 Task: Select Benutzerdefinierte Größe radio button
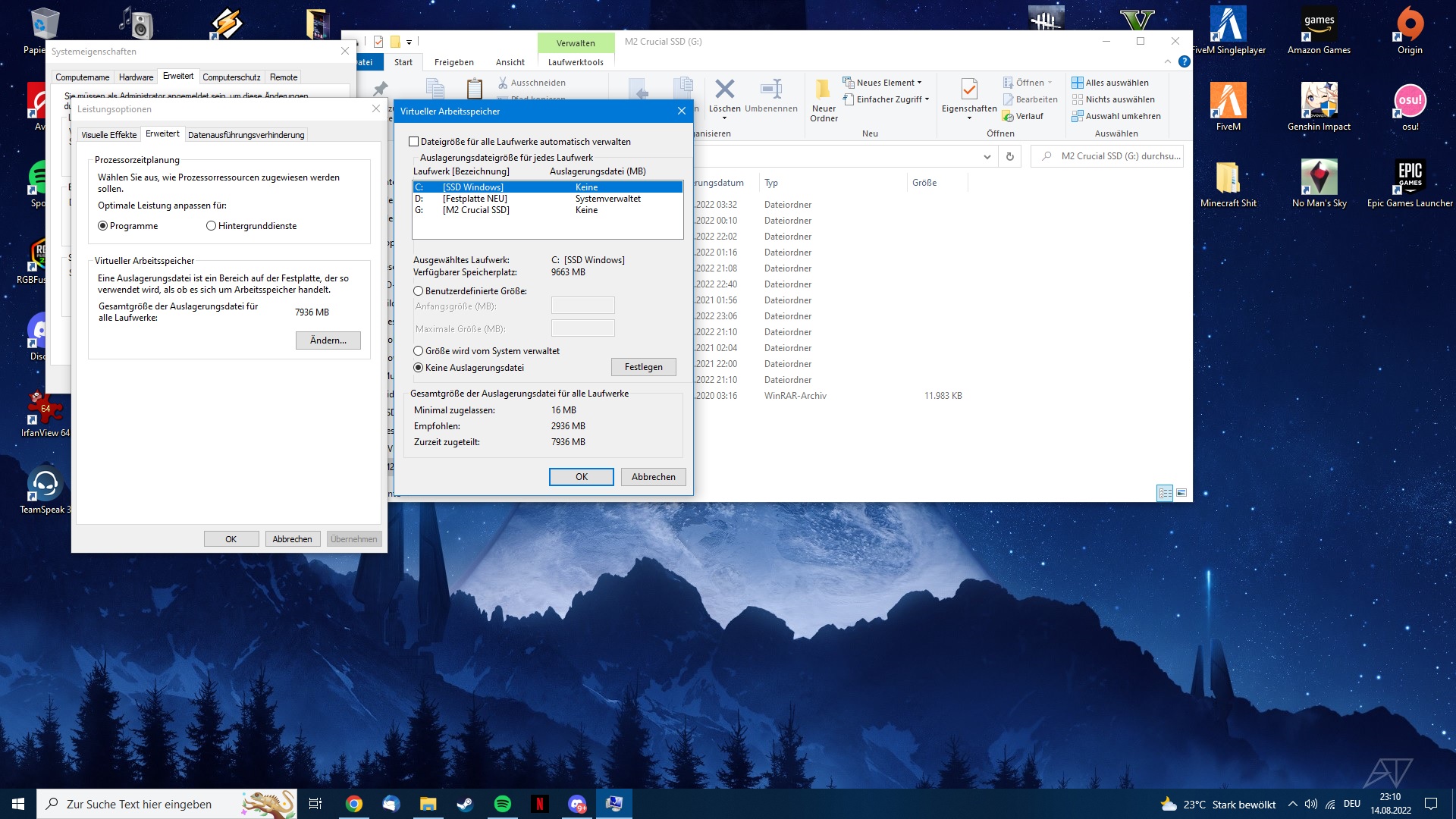pos(419,291)
